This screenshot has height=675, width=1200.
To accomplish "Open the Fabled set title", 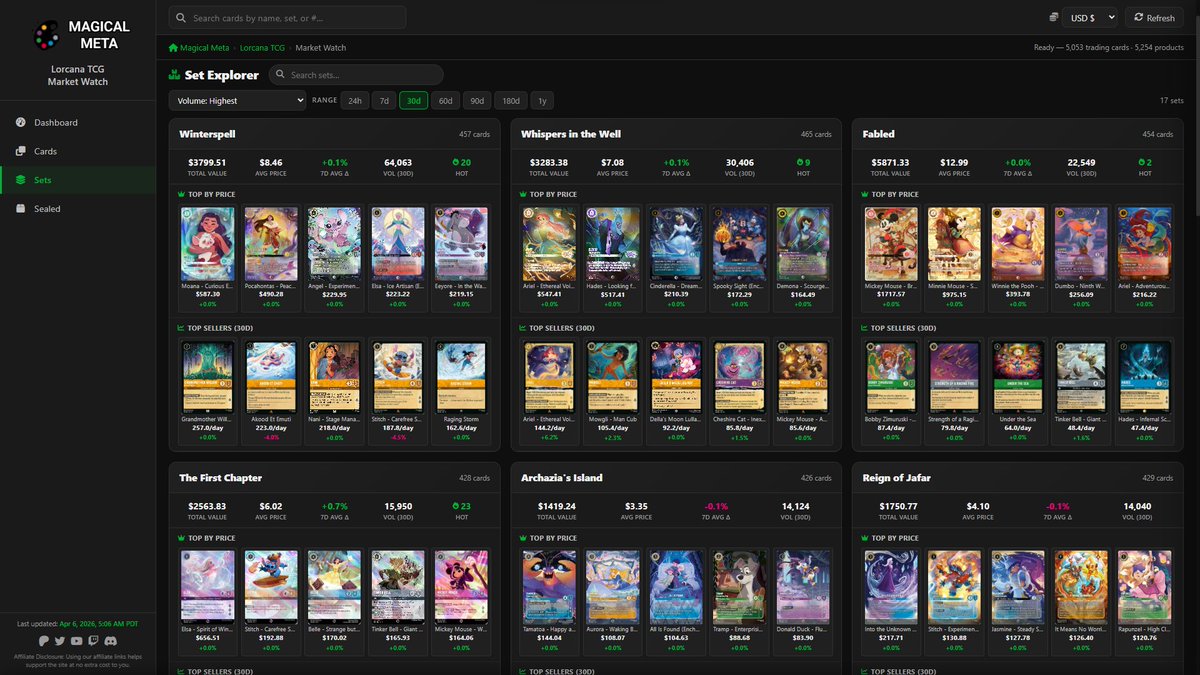I will click(x=879, y=133).
